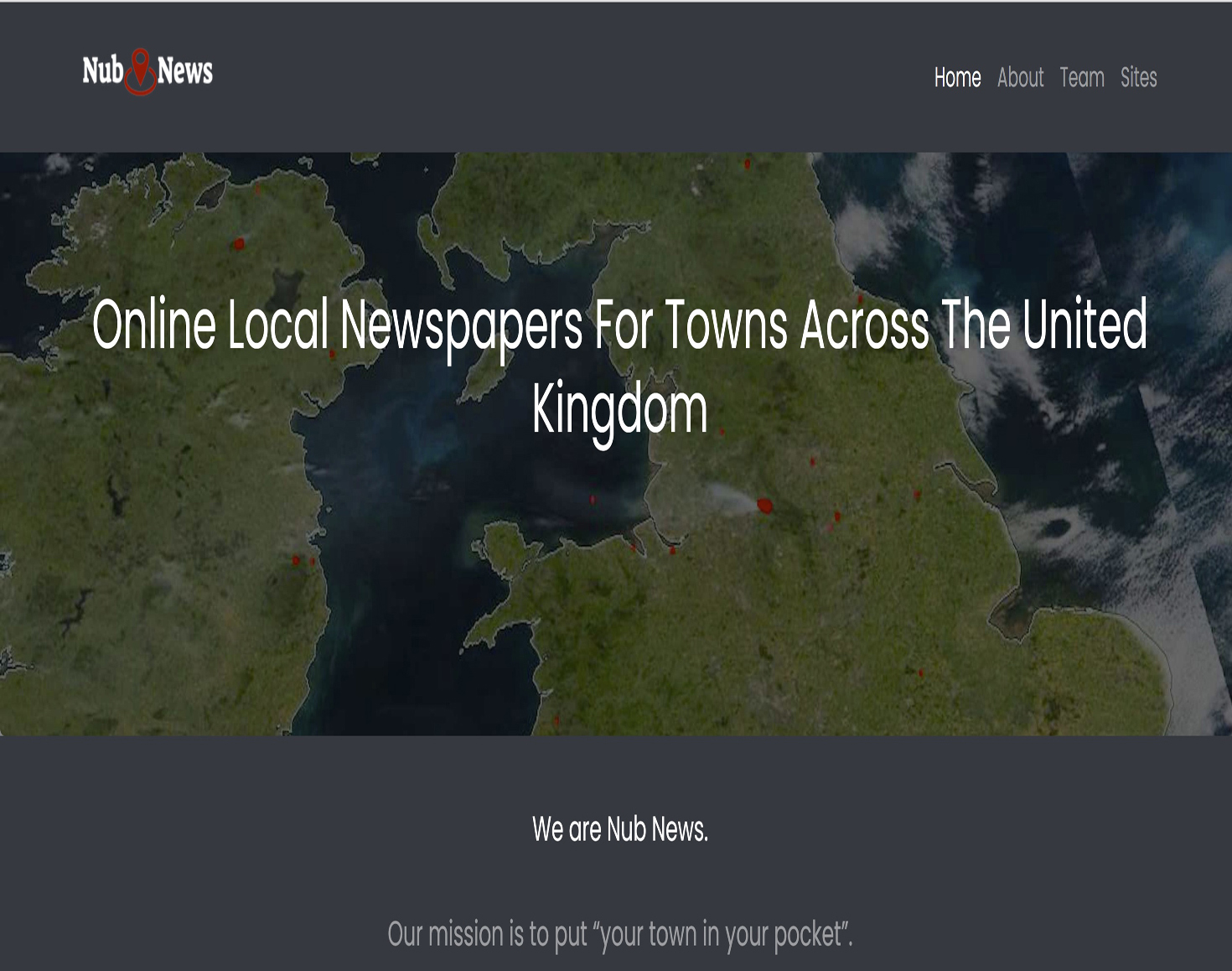Viewport: 1232px width, 971px height.
Task: Click the Nub News logo
Action: [148, 72]
